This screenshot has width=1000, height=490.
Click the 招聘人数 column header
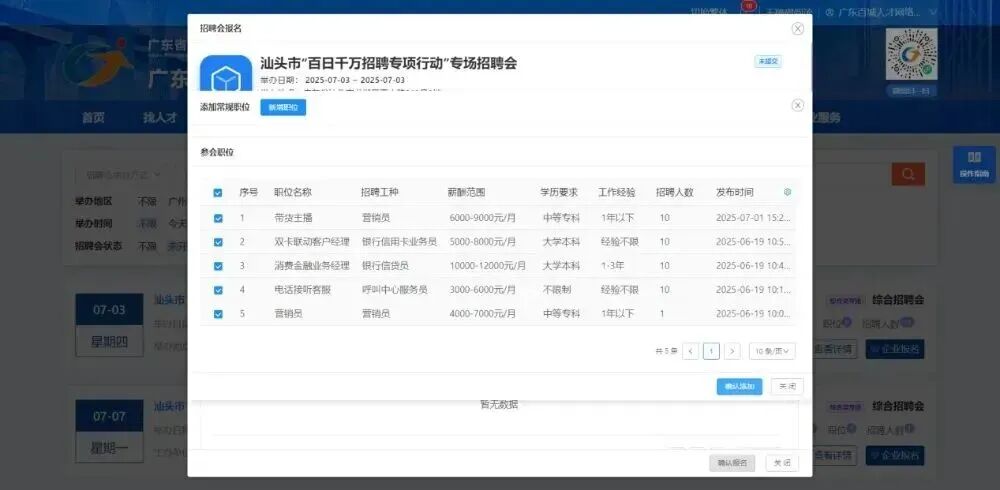pos(675,192)
